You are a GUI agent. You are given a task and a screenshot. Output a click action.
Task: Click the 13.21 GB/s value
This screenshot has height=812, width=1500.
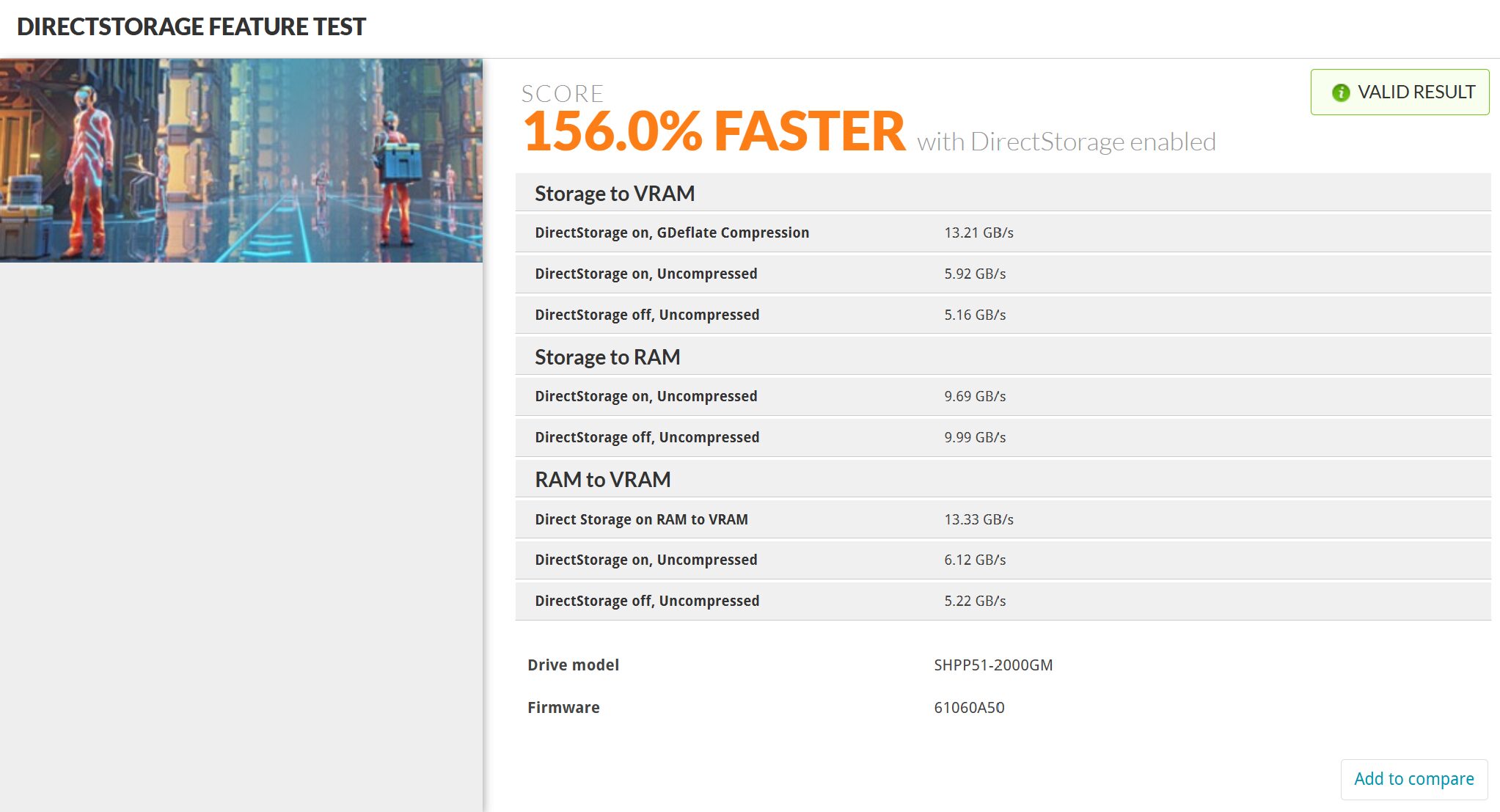click(x=978, y=233)
